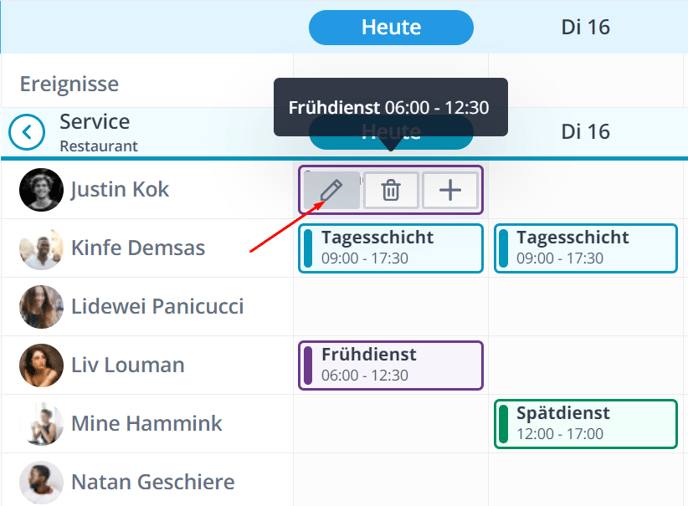Open Kinfe's Tagesschicht shift on Di 16
The height and width of the screenshot is (506, 688).
(x=586, y=248)
